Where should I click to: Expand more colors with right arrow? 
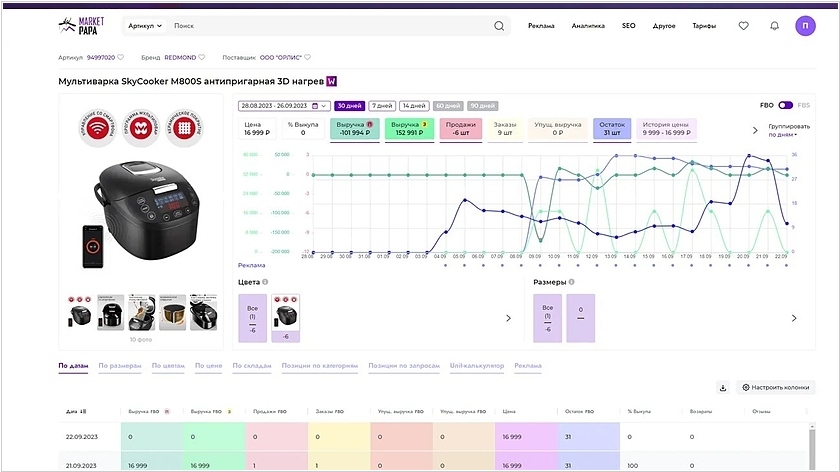coord(508,318)
